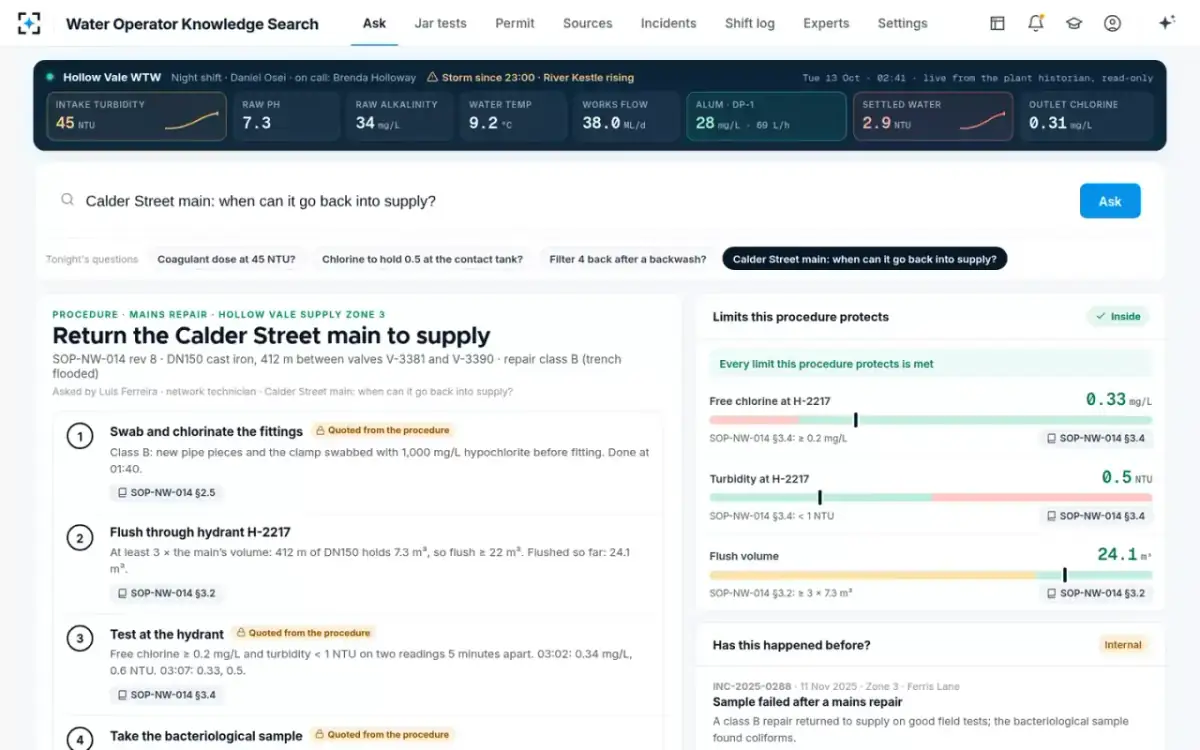
Task: Go to the Shift log tab
Action: (750, 23)
